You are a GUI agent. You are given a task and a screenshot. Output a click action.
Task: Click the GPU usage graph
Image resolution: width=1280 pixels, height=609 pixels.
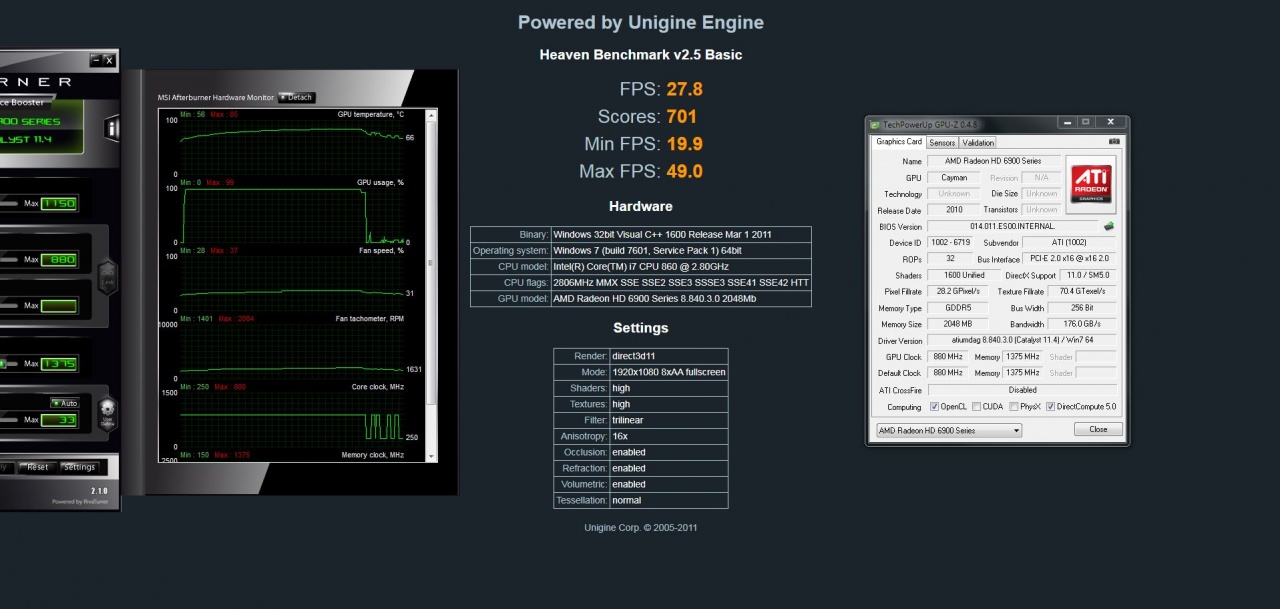click(291, 215)
